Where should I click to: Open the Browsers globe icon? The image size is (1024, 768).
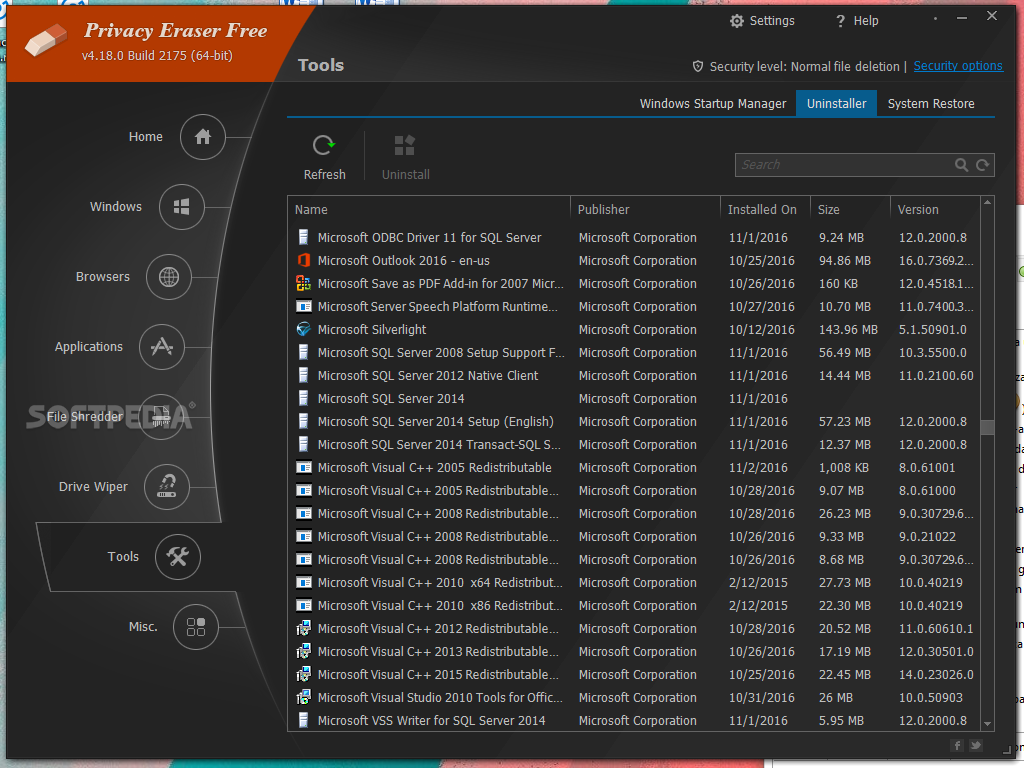click(168, 277)
